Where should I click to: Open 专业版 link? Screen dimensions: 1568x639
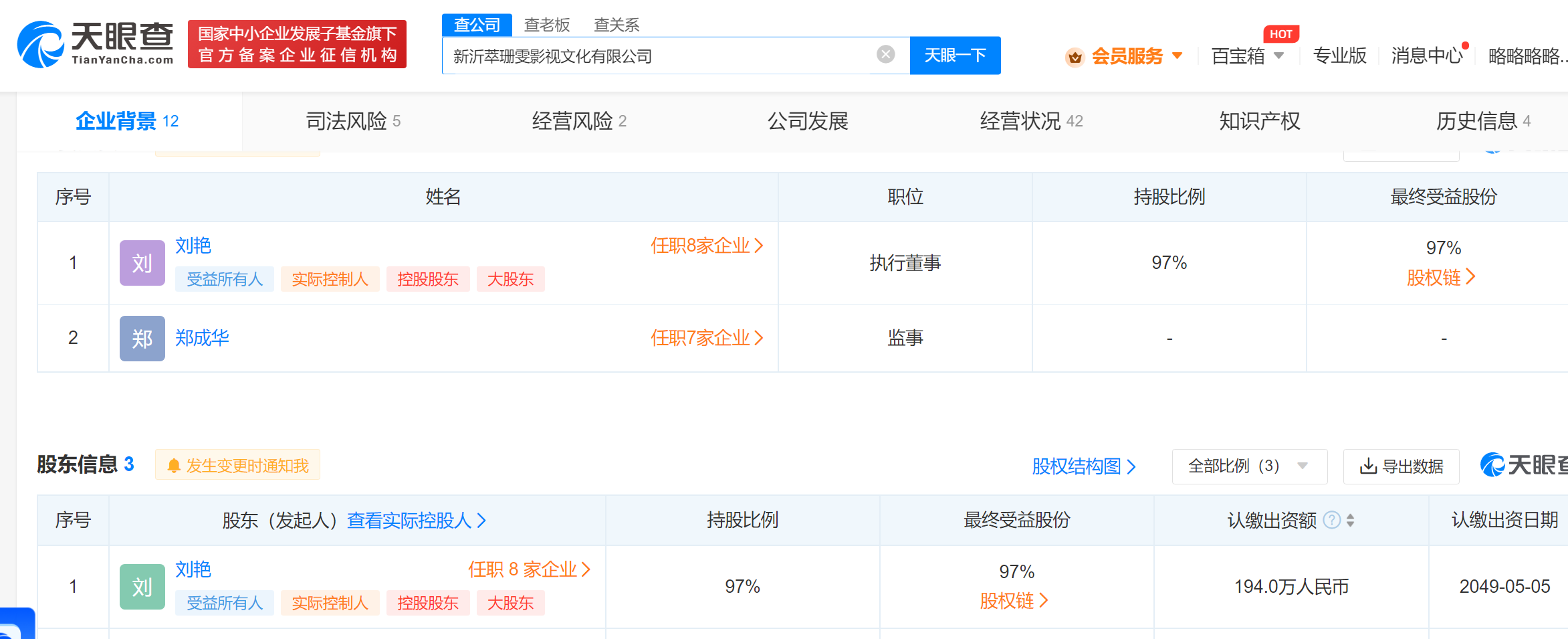(x=1339, y=56)
